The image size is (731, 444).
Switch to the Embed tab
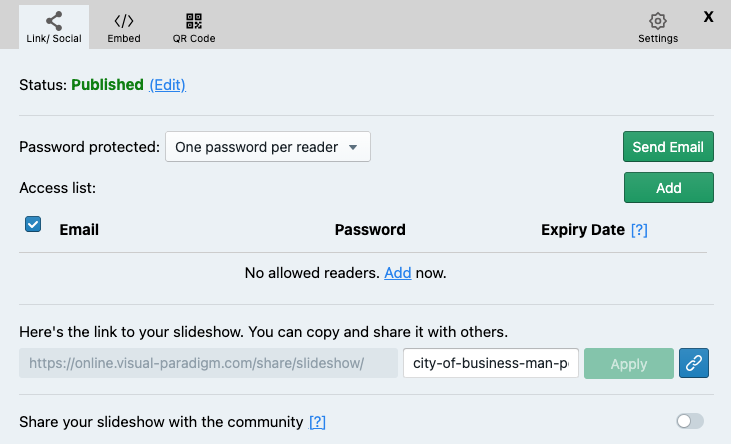point(124,27)
